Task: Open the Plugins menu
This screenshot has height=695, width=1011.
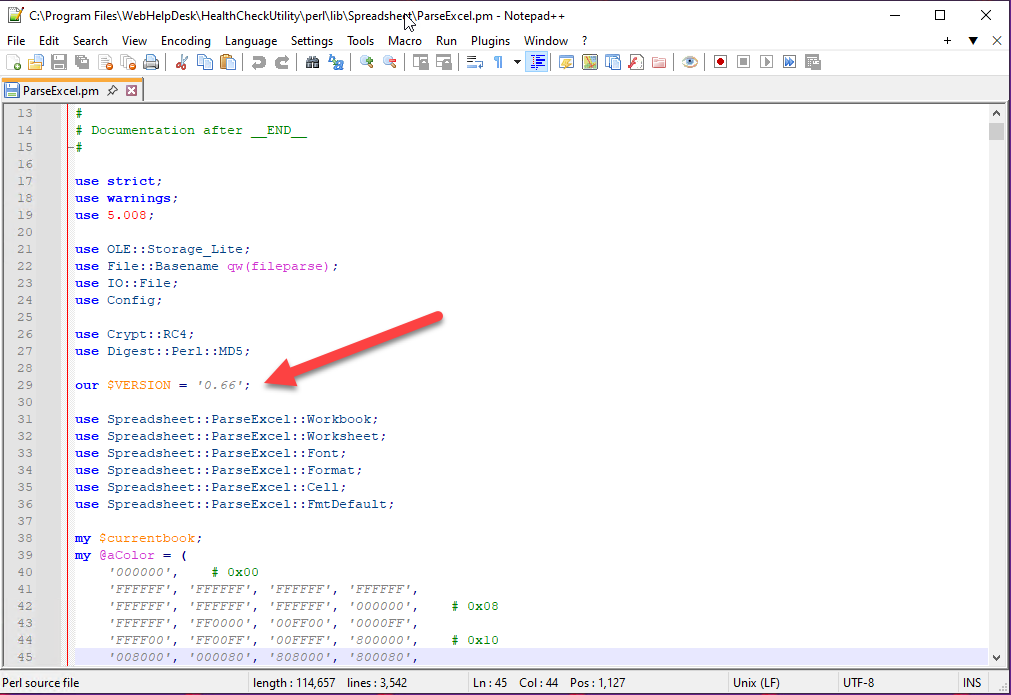Action: pyautogui.click(x=490, y=41)
